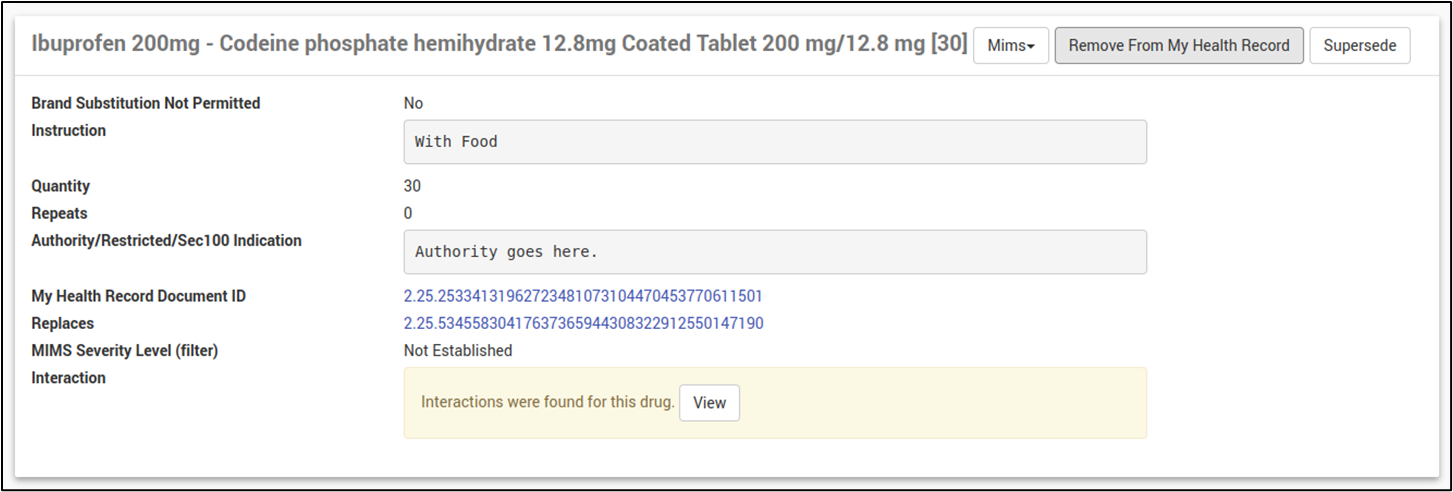Click the Brand Substitution Not Permitted label
The width and height of the screenshot is (1453, 492).
click(146, 103)
